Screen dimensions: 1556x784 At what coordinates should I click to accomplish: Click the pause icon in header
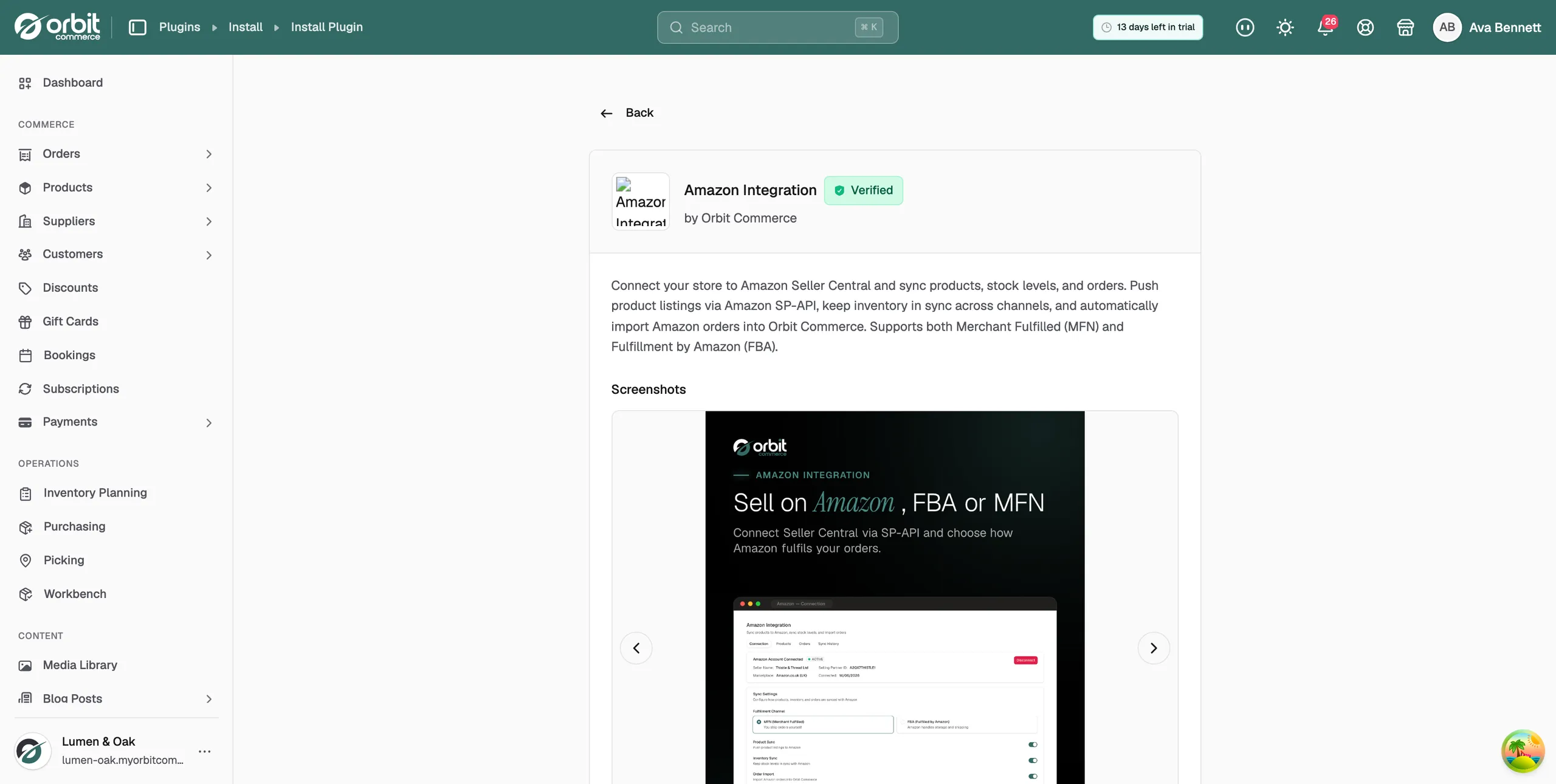click(x=1245, y=27)
